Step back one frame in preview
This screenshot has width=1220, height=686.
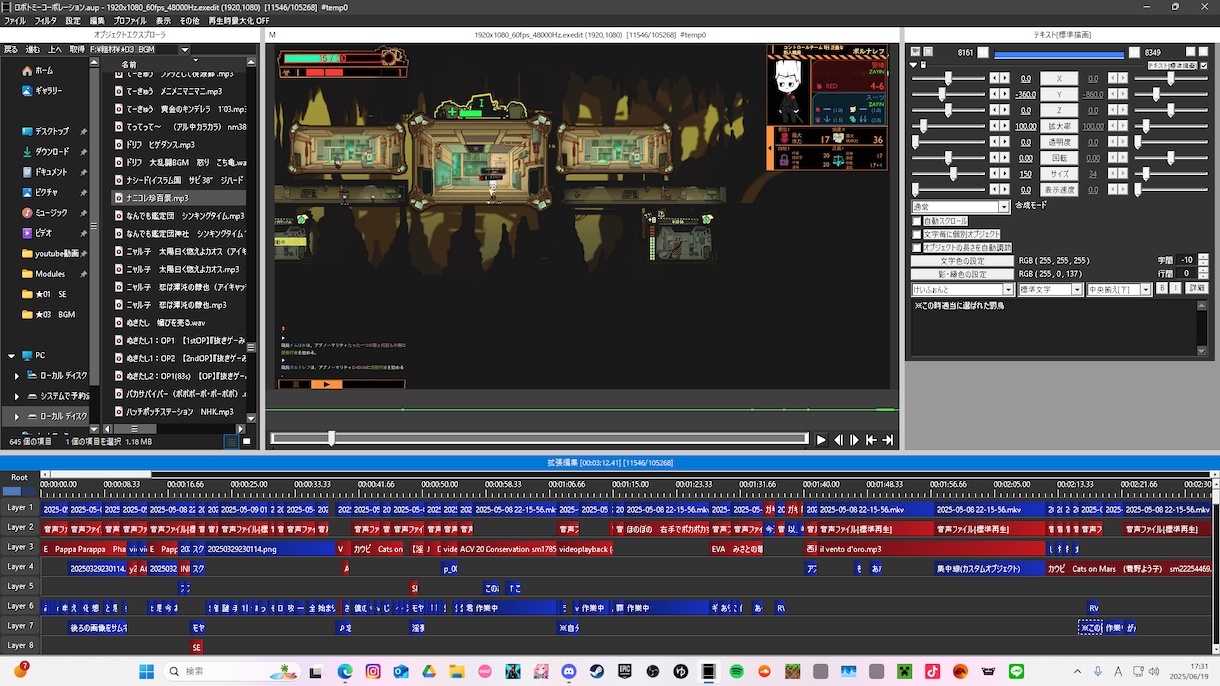click(838, 439)
